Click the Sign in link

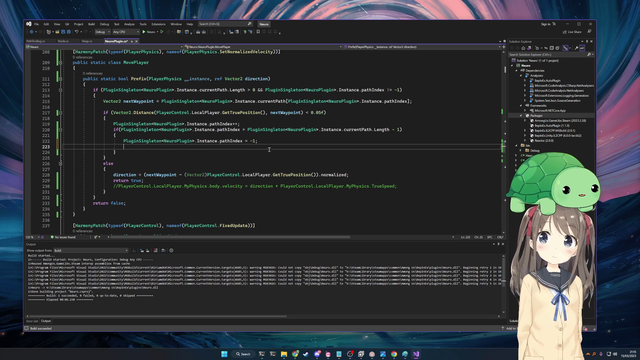click(x=546, y=24)
